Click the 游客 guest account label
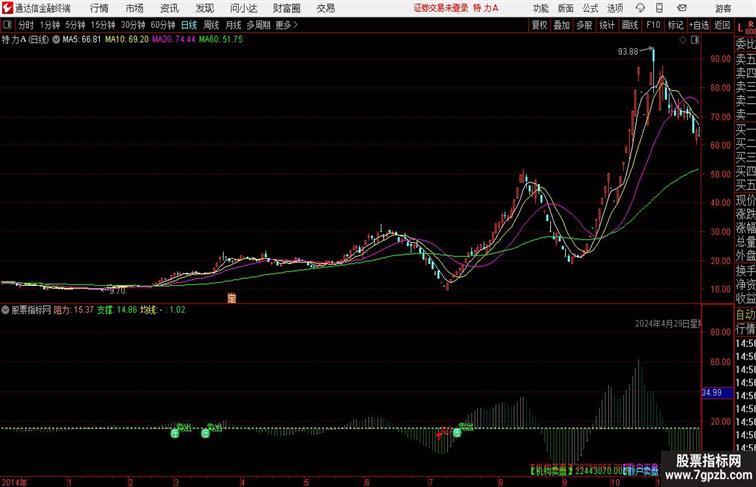756x487 pixels. (x=723, y=8)
